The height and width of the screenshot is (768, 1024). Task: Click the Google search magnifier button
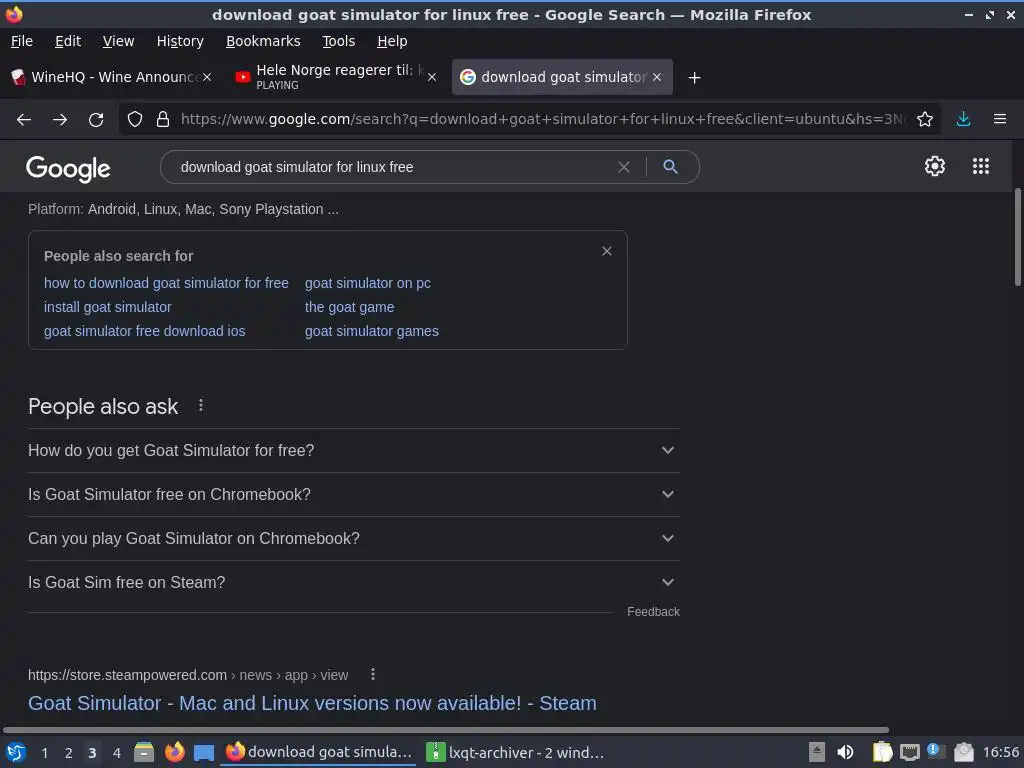pyautogui.click(x=670, y=167)
